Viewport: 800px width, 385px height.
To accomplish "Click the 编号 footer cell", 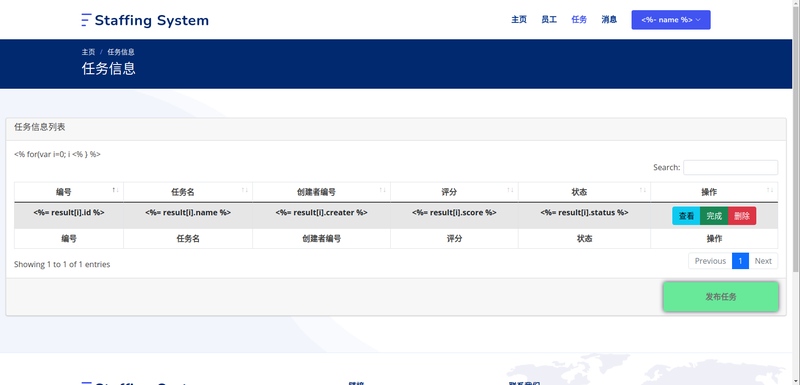I will click(x=69, y=239).
